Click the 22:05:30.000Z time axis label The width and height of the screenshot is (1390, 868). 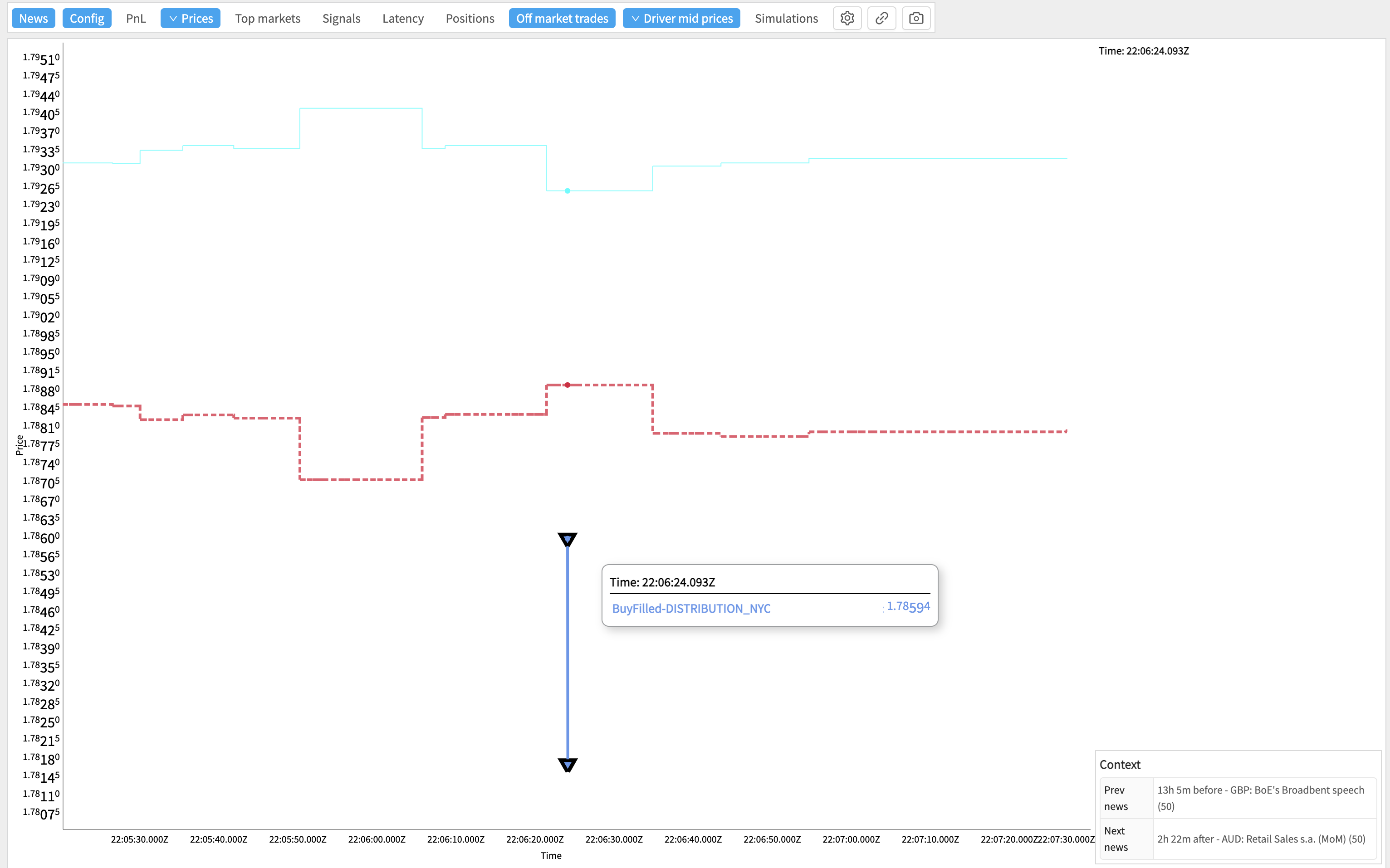(140, 839)
